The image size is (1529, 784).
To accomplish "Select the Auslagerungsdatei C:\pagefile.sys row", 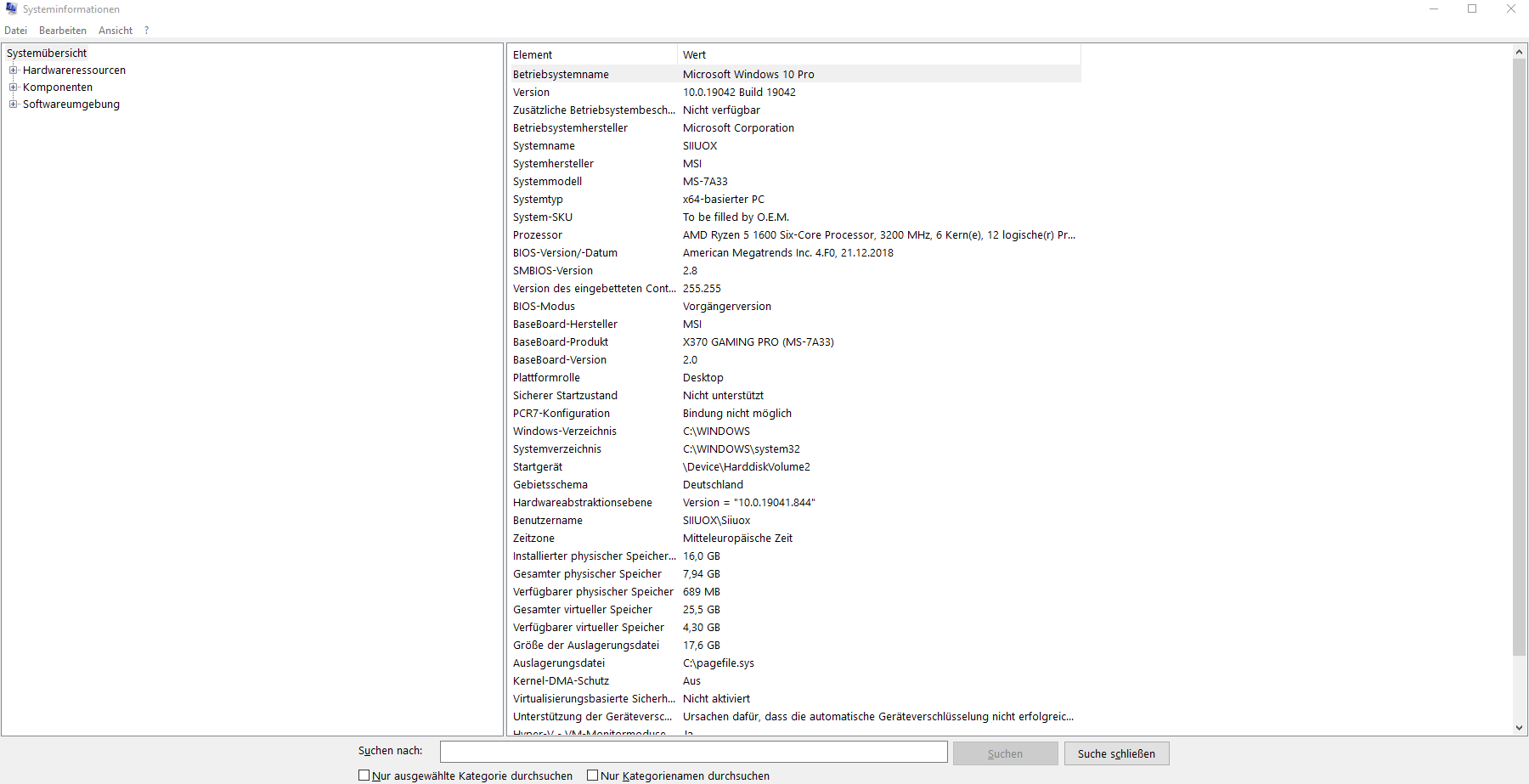I will (794, 663).
